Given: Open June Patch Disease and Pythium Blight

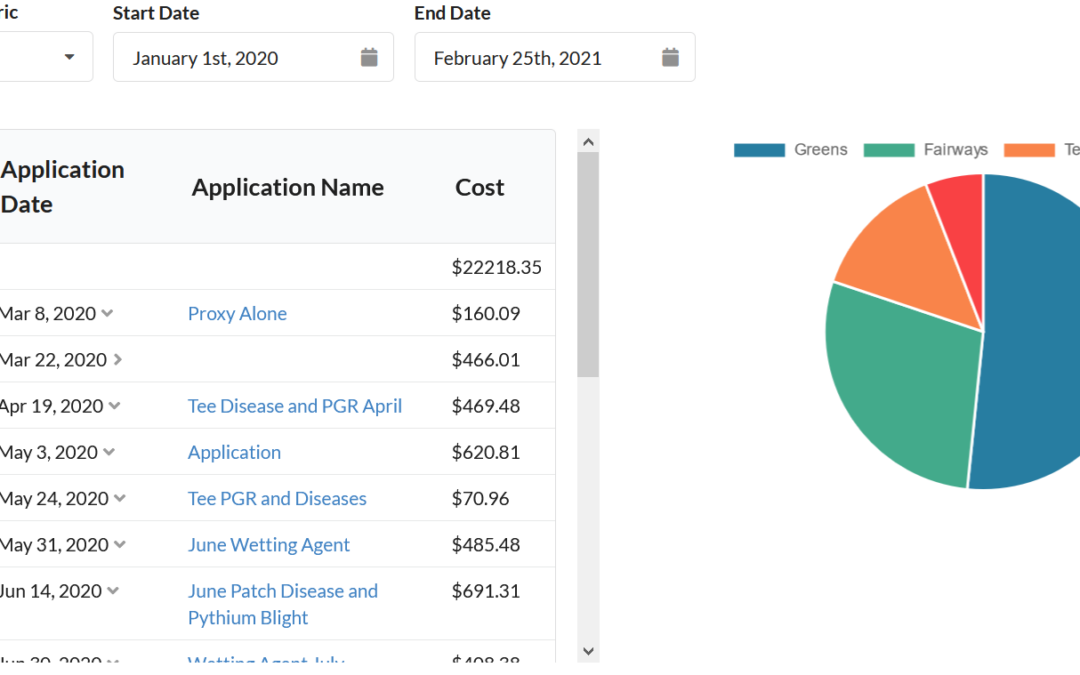Looking at the screenshot, I should [x=282, y=604].
